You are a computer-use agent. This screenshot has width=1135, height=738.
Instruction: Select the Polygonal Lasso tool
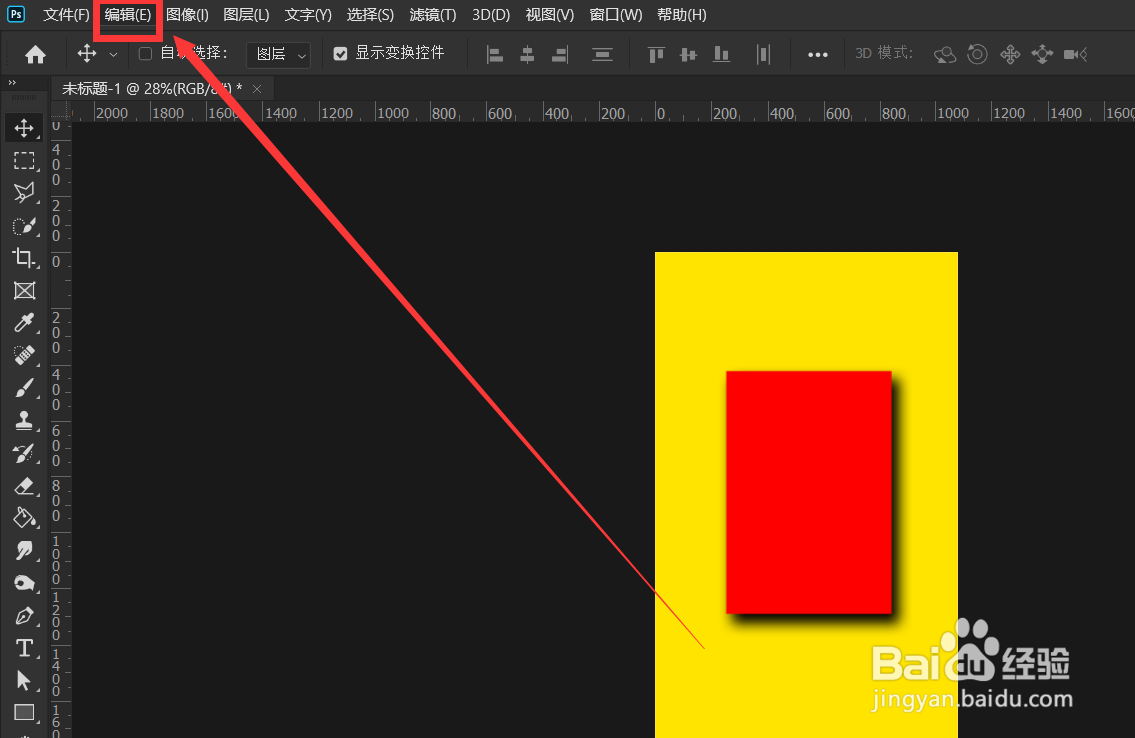[x=24, y=193]
